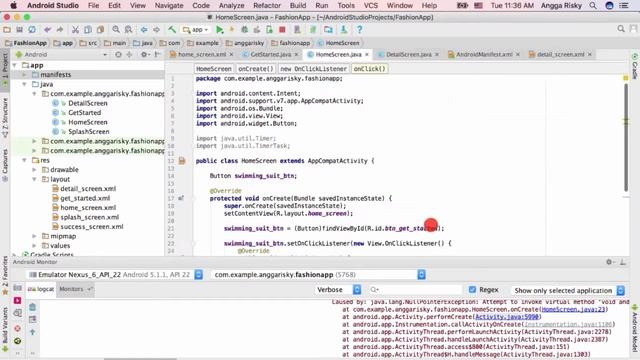Viewport: 640px width, 360px height.
Task: Click the Redo arrow icon
Action: coord(60,29)
